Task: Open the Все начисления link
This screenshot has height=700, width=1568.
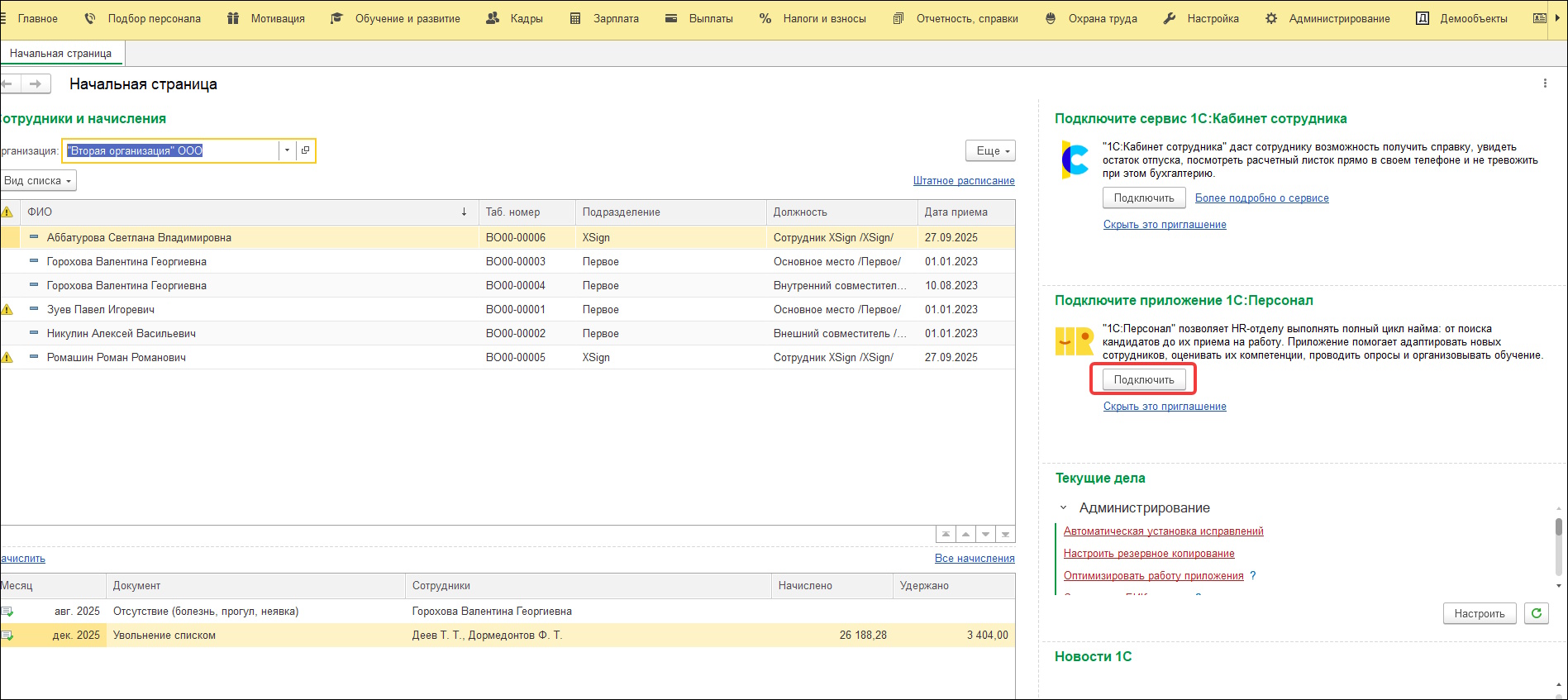Action: (x=975, y=559)
